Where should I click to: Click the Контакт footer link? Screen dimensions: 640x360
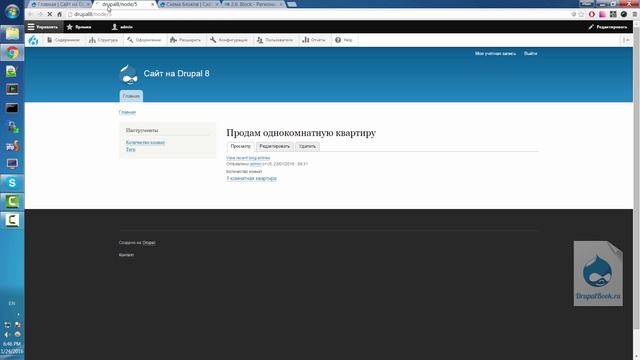point(126,255)
